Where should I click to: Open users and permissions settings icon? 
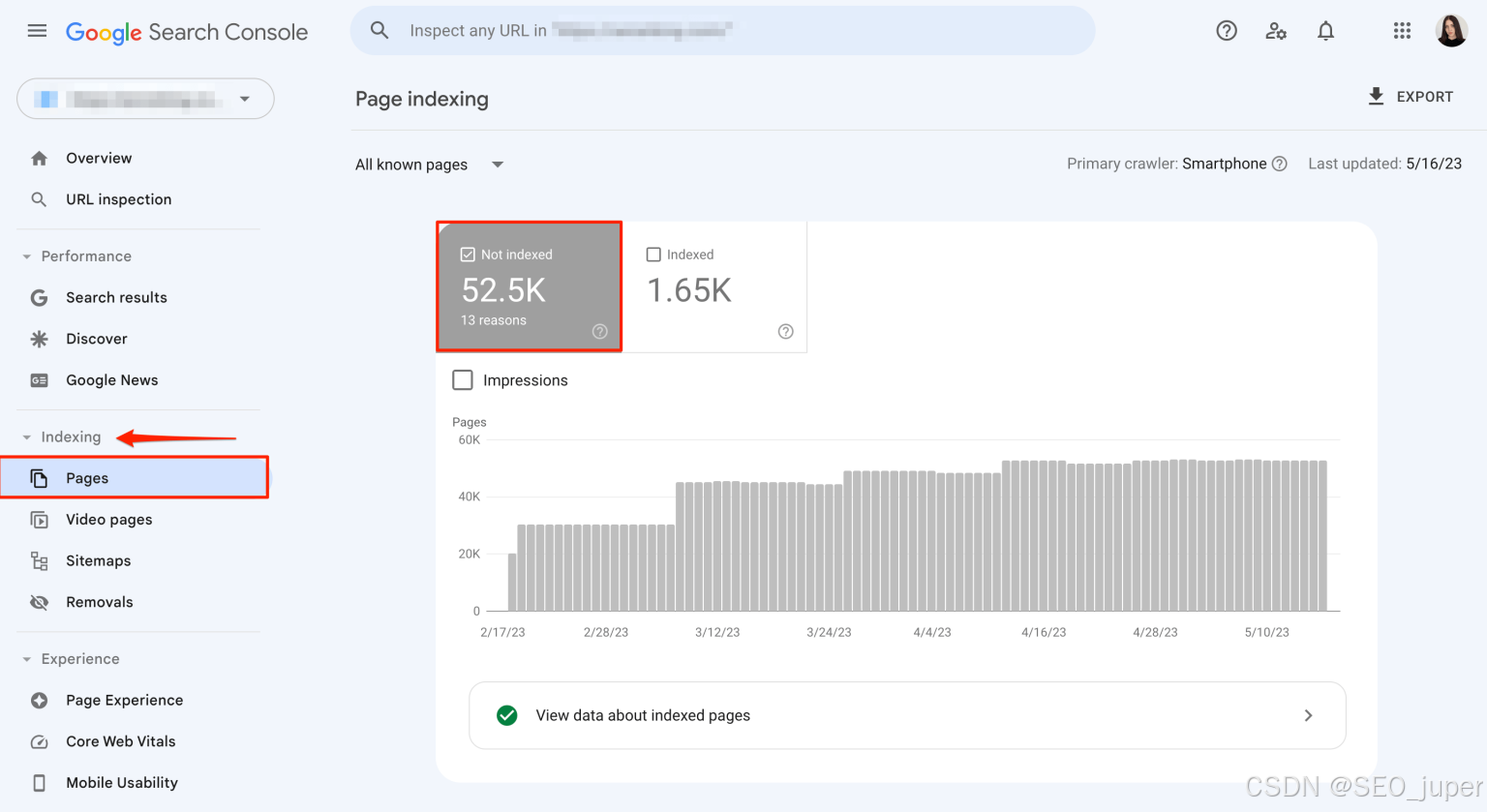[x=1276, y=31]
